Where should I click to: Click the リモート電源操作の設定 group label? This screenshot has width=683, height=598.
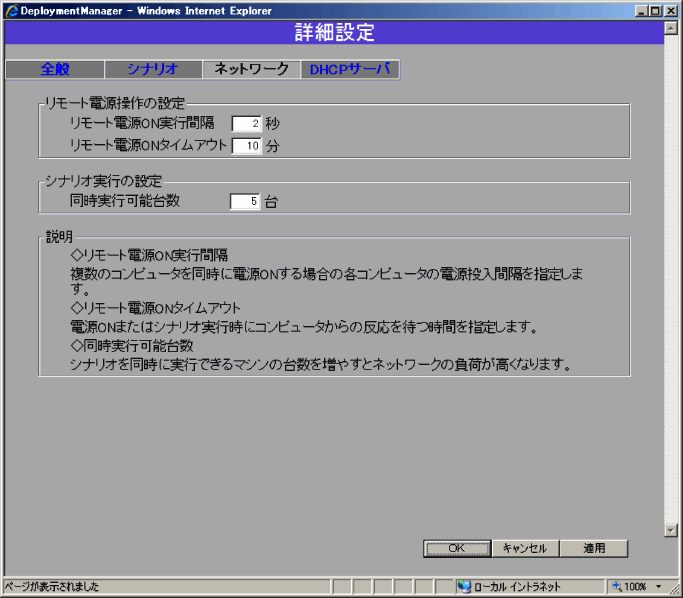coord(115,103)
